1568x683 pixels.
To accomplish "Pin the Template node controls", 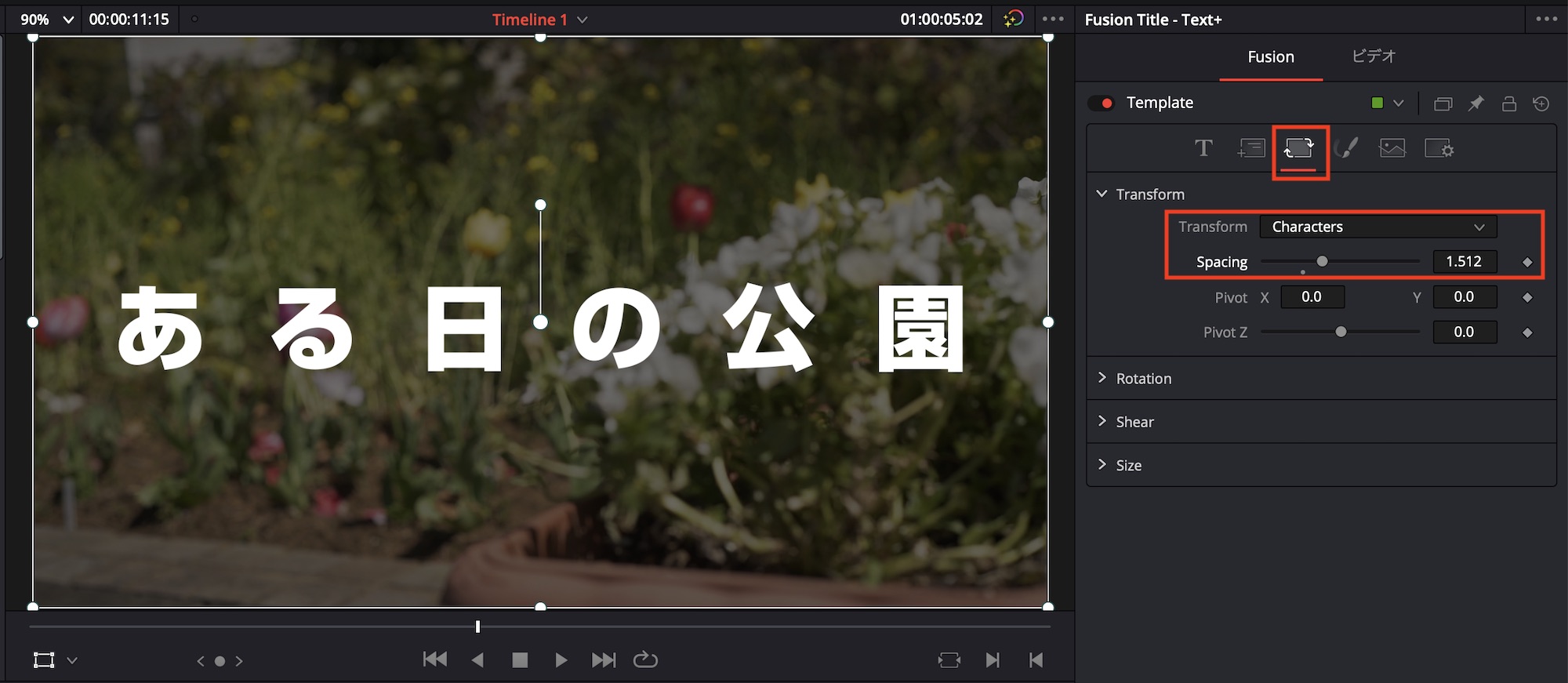I will pos(1476,104).
